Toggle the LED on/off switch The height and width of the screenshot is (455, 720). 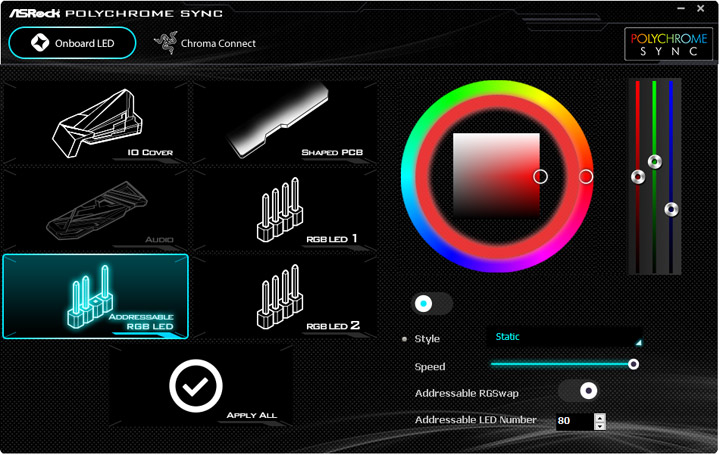432,303
